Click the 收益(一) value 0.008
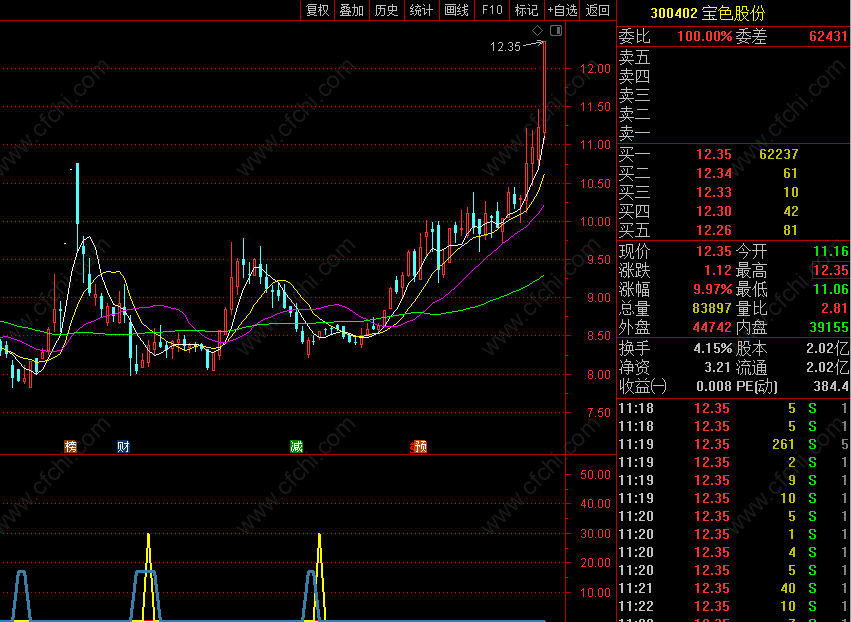Screen dimensions: 851x622 (714, 386)
